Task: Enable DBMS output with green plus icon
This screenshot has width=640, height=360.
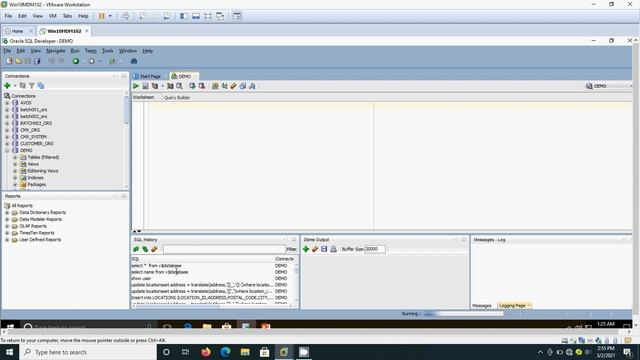Action: [x=306, y=249]
